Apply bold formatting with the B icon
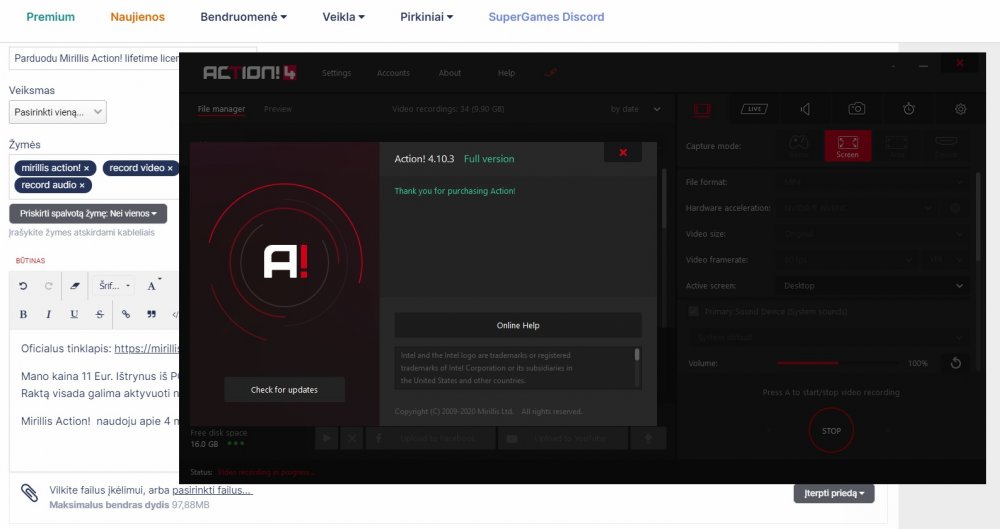This screenshot has height=529, width=1000. pyautogui.click(x=24, y=314)
